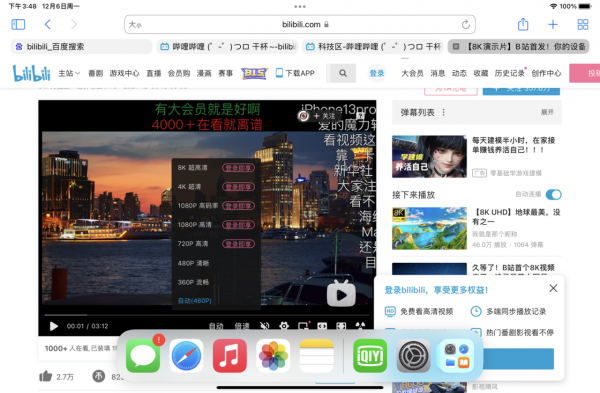Click the 下载APP link
600x393 pixels.
(295, 73)
